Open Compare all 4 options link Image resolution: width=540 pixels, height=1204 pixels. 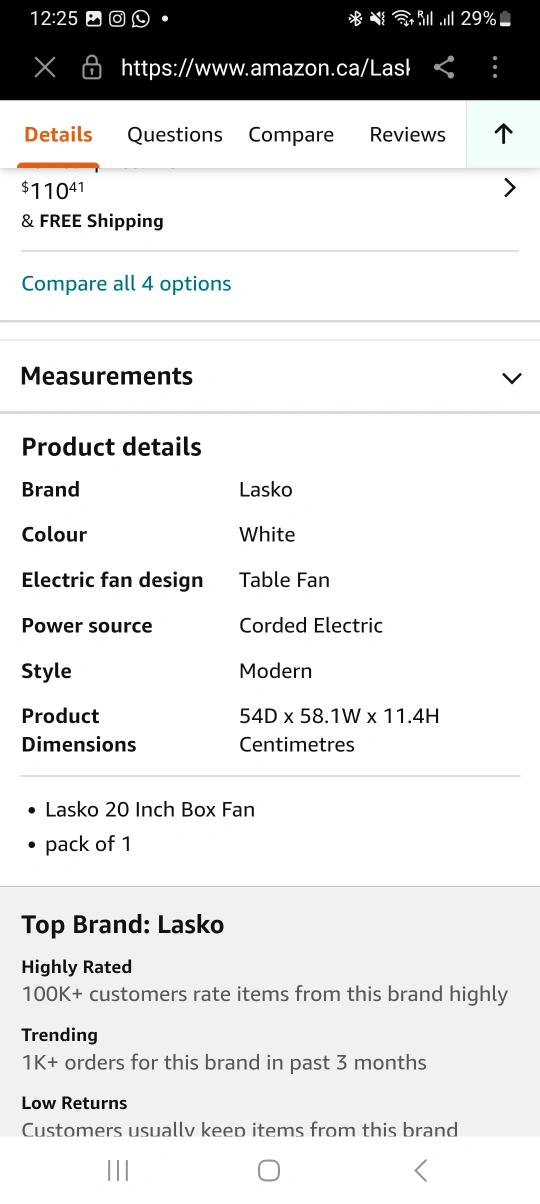pos(126,284)
